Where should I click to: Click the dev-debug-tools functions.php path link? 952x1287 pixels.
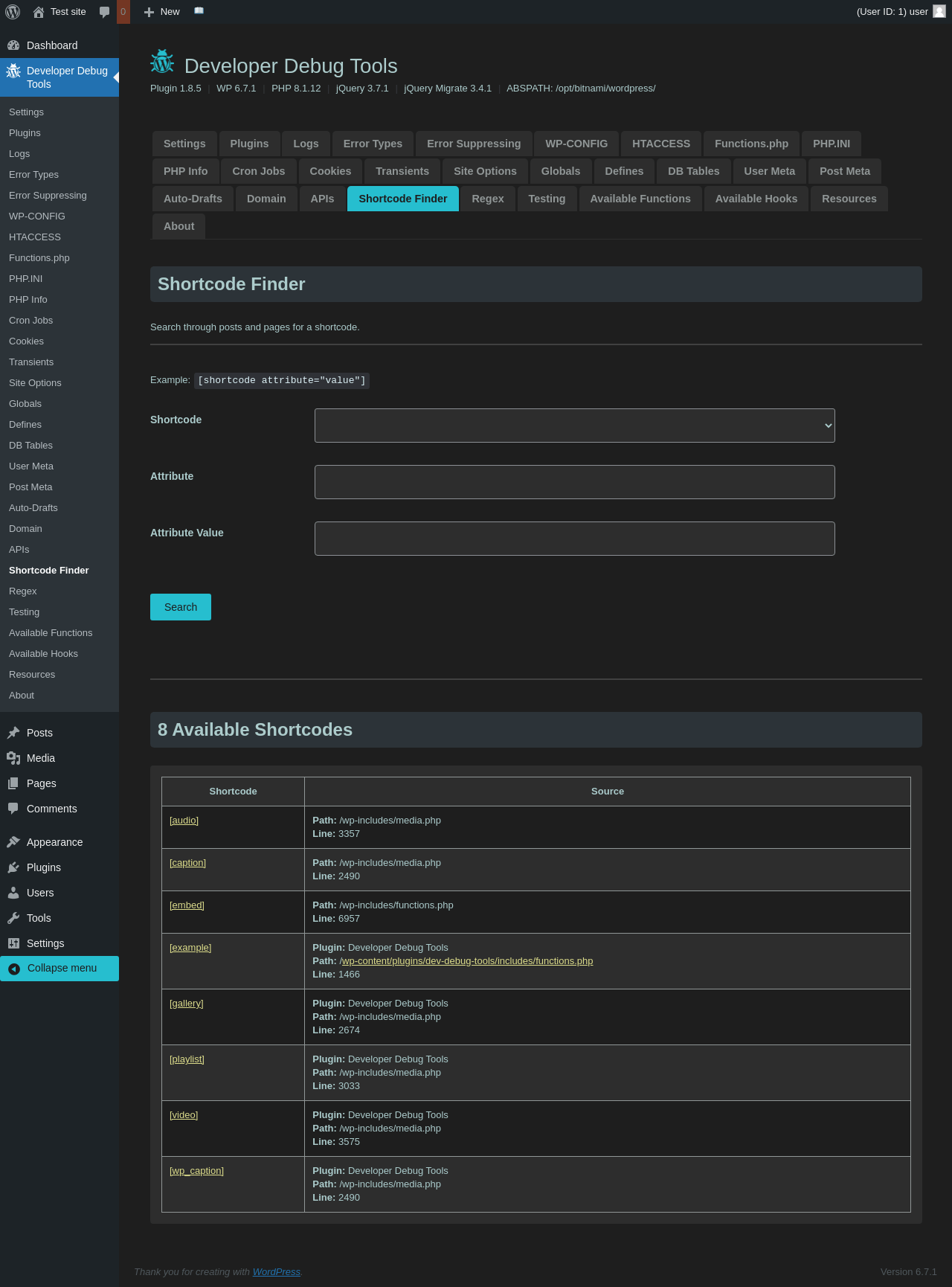pos(466,961)
